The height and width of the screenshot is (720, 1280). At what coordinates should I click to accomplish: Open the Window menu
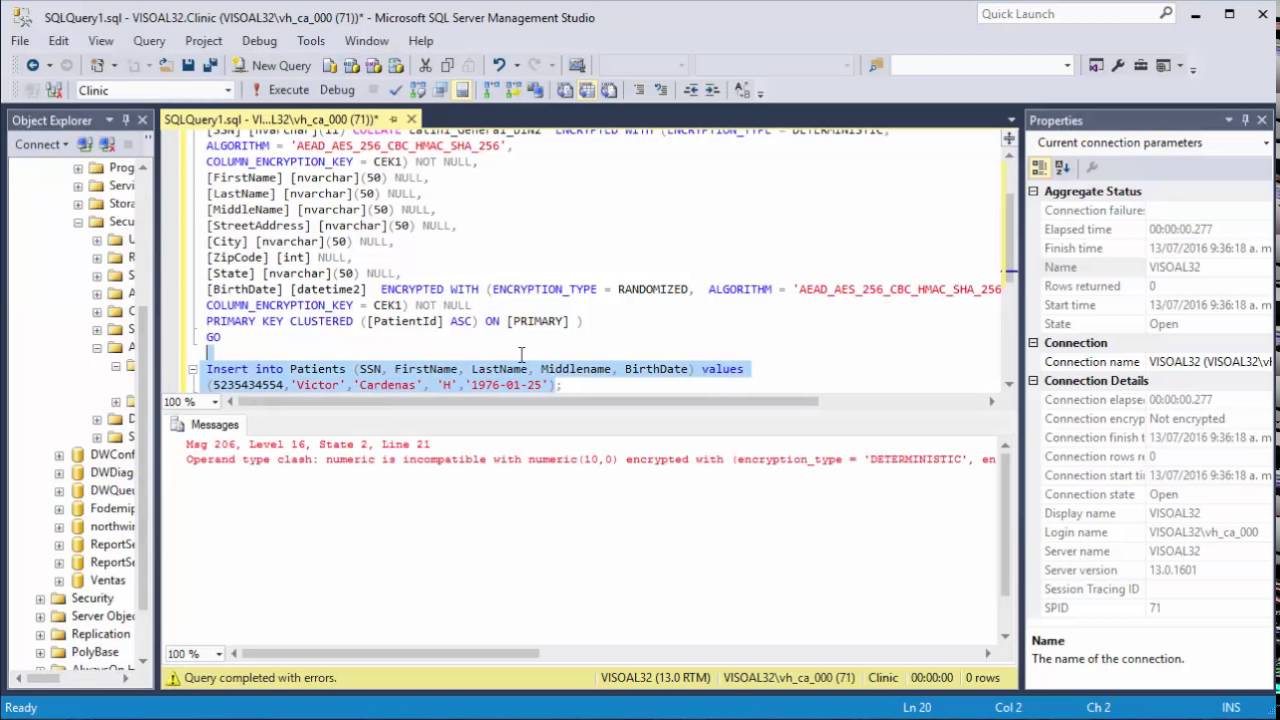point(367,41)
